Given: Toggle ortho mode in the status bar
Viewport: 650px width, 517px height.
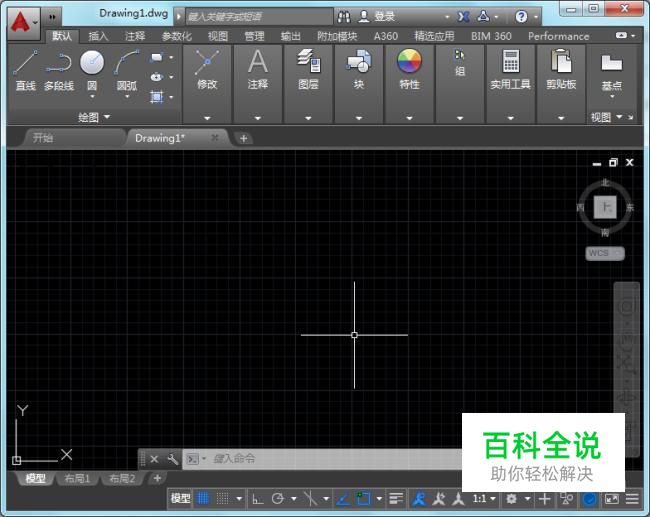Looking at the screenshot, I should tap(257, 499).
